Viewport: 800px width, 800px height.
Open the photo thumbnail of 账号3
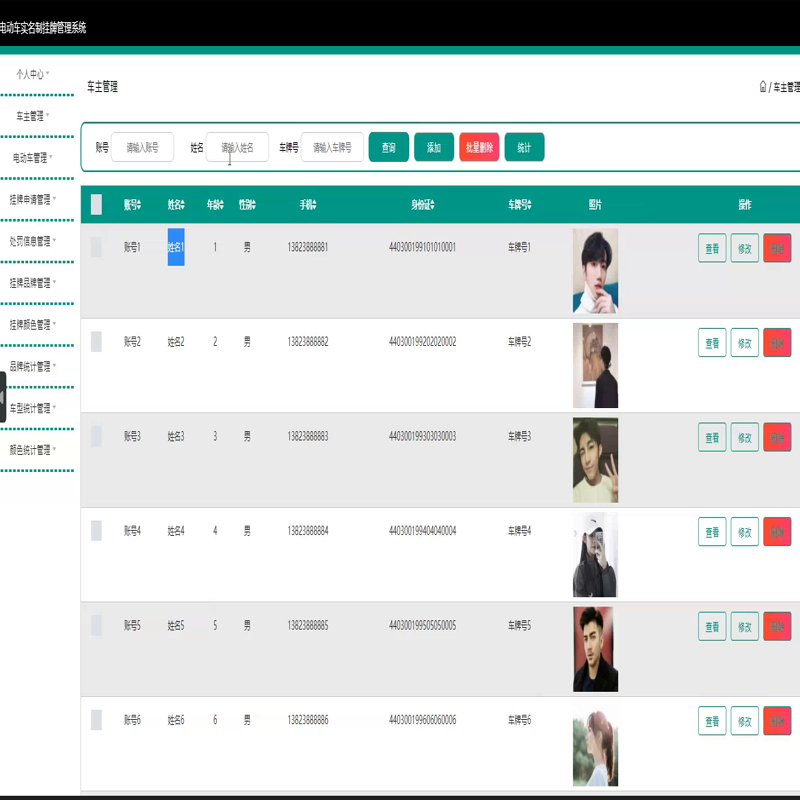pyautogui.click(x=595, y=460)
